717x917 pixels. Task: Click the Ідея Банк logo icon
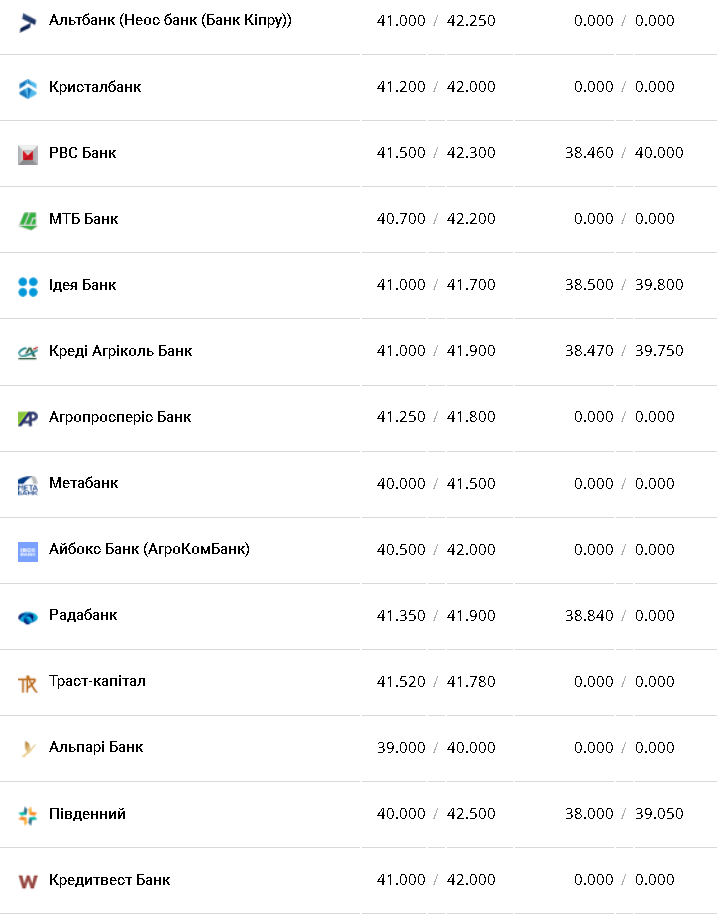(28, 286)
